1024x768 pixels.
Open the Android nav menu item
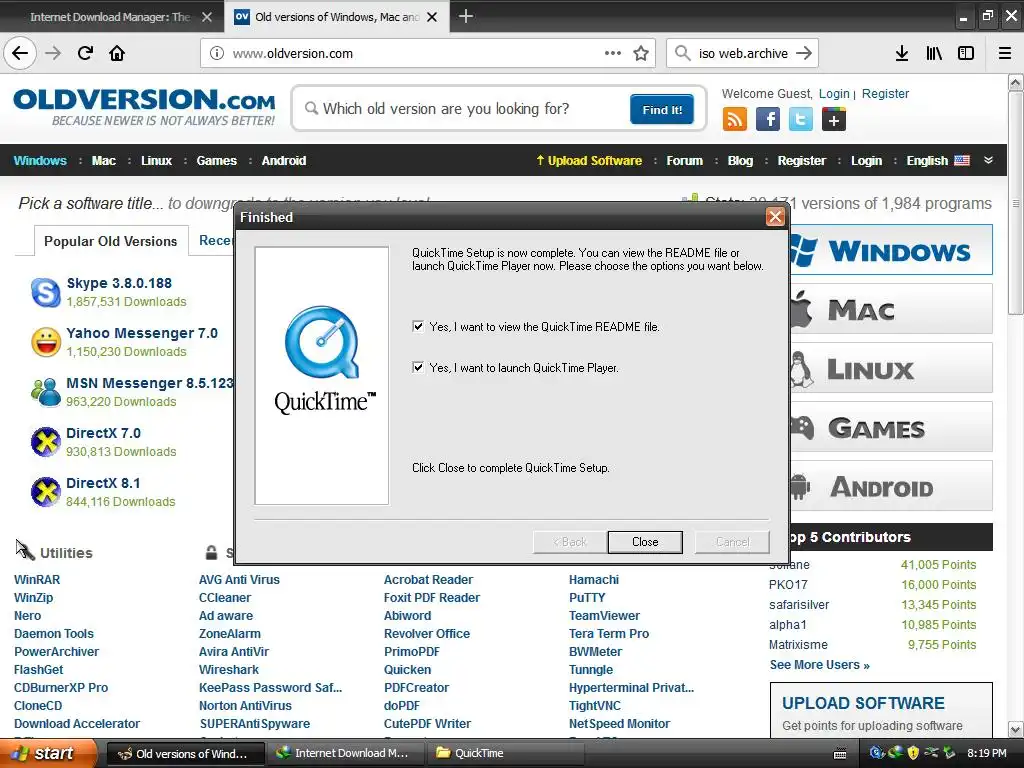pyautogui.click(x=283, y=161)
